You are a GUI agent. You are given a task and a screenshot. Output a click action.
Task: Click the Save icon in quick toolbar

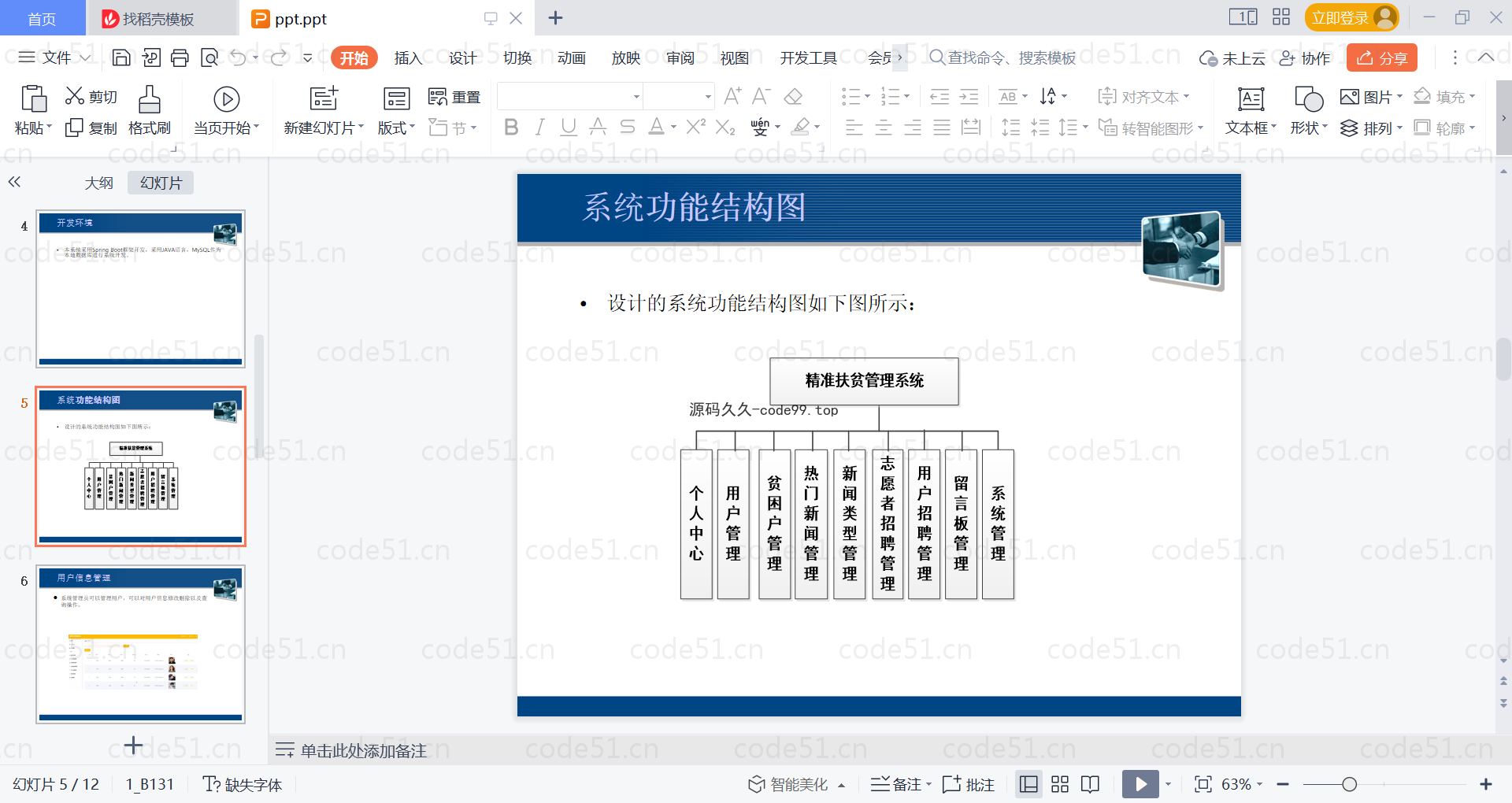tap(121, 57)
